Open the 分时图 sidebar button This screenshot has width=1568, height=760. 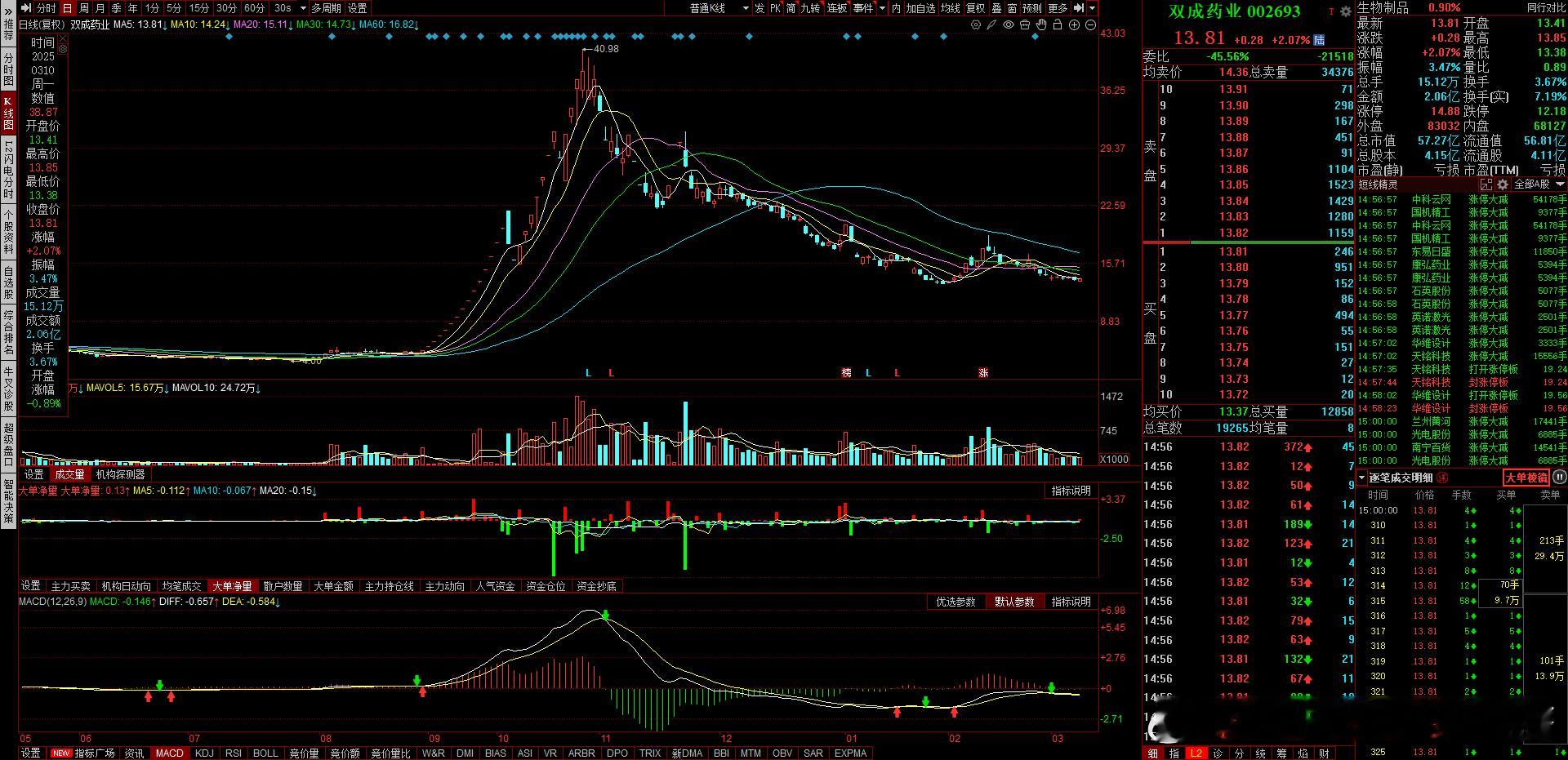click(x=8, y=71)
